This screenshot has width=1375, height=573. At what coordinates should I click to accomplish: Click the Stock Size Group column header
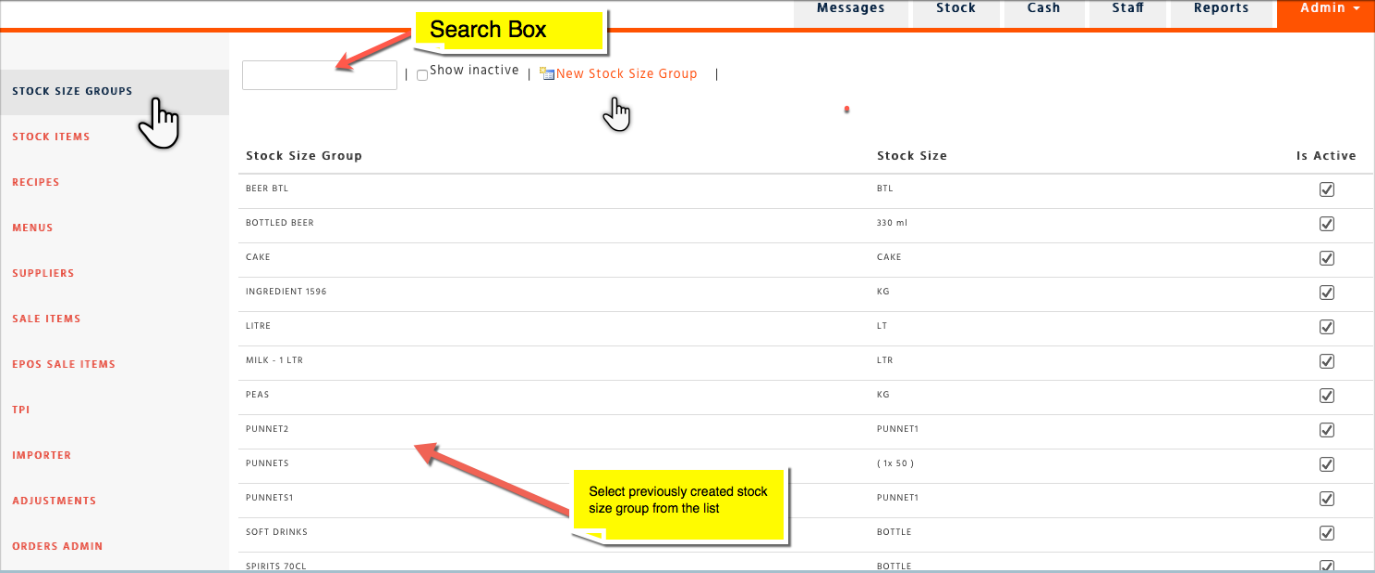(x=304, y=156)
